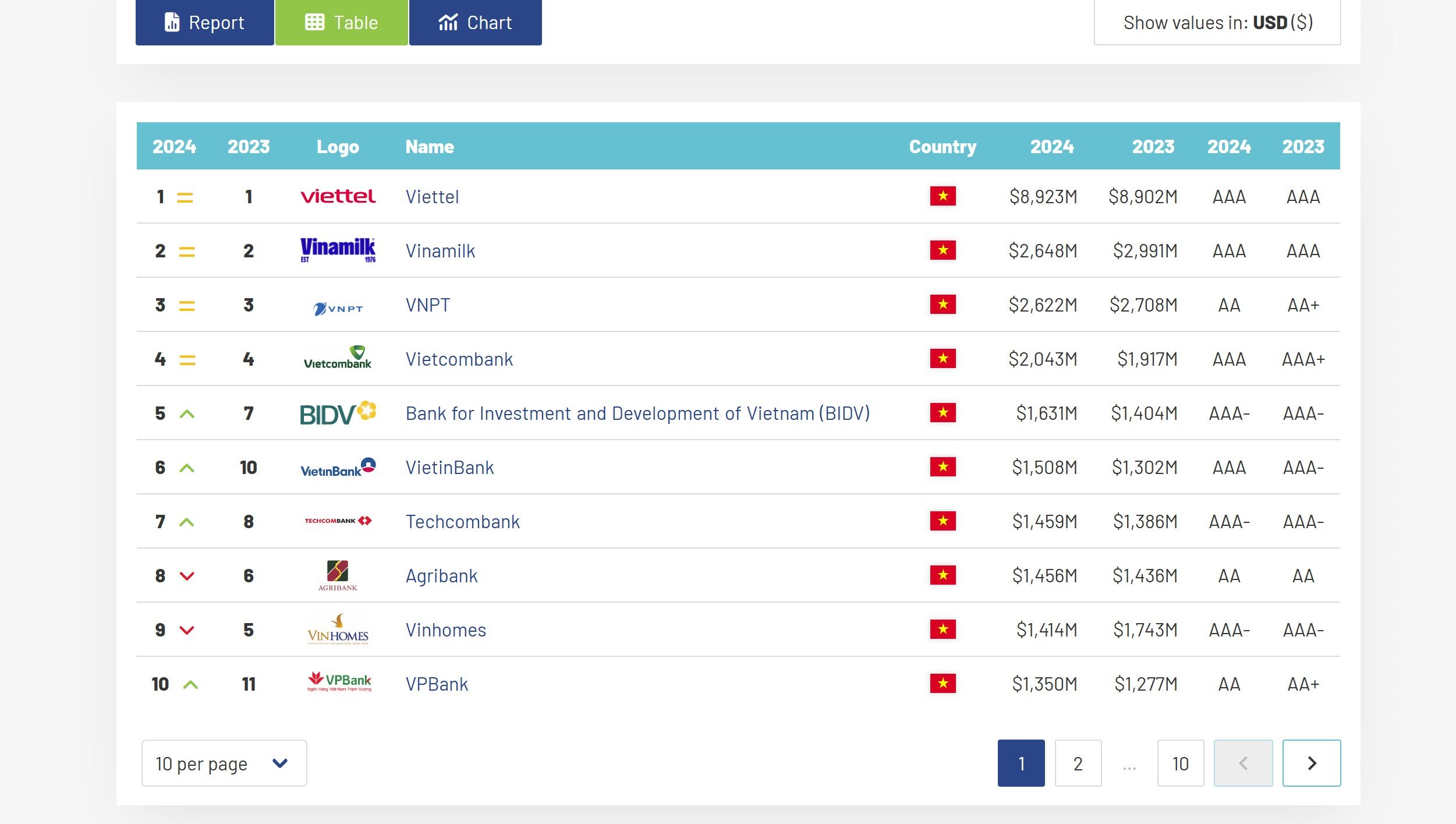
Task: Open the Techcombank brand link
Action: tap(463, 522)
